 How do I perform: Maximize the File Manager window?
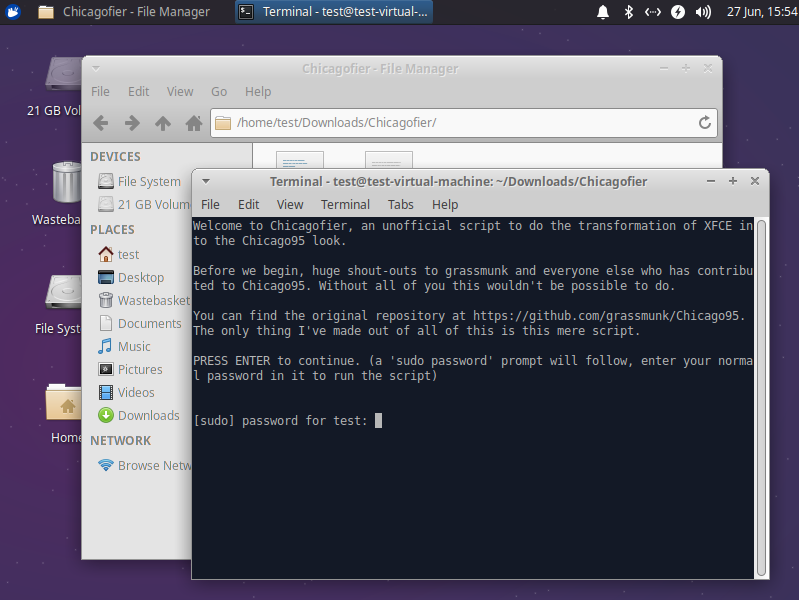coord(686,68)
